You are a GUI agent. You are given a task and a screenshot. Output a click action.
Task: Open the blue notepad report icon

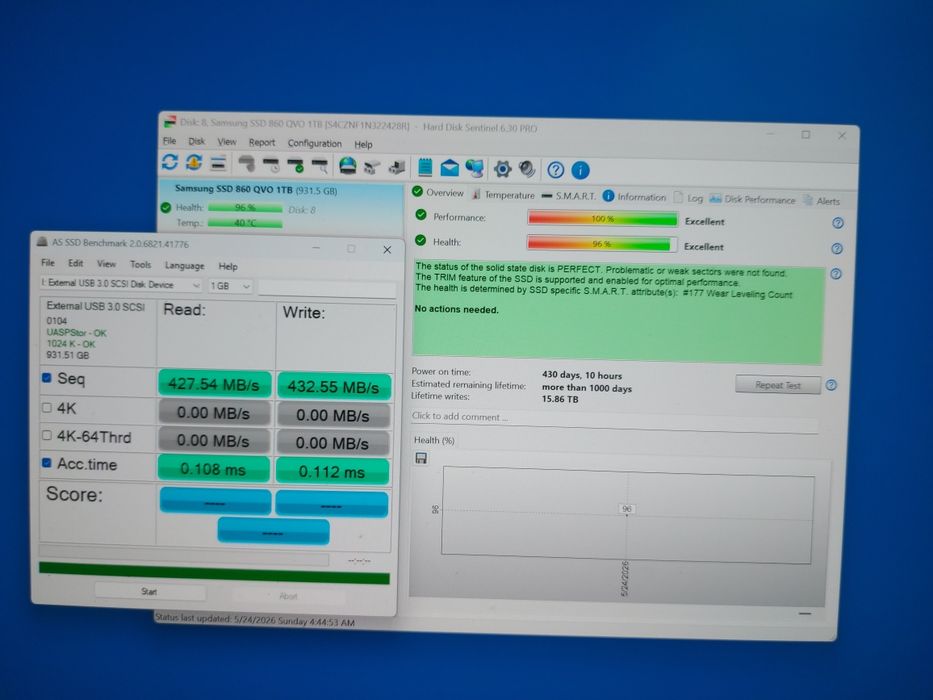click(425, 167)
